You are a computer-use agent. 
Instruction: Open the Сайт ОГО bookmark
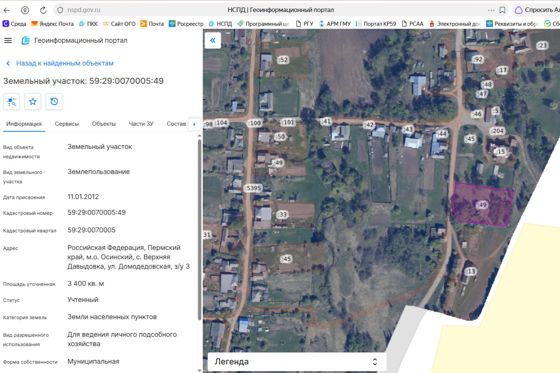(119, 24)
